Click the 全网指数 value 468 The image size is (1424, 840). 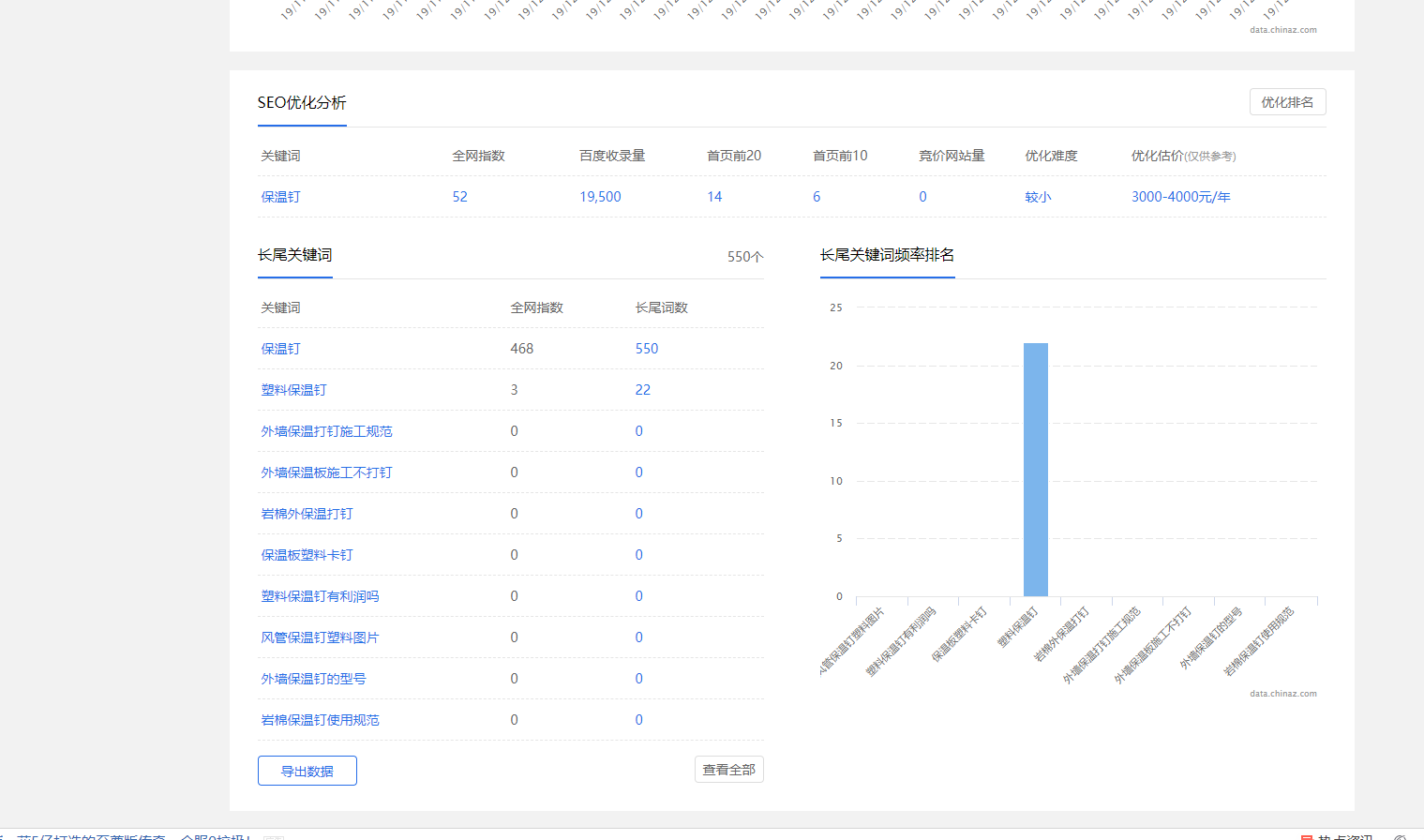(x=522, y=349)
